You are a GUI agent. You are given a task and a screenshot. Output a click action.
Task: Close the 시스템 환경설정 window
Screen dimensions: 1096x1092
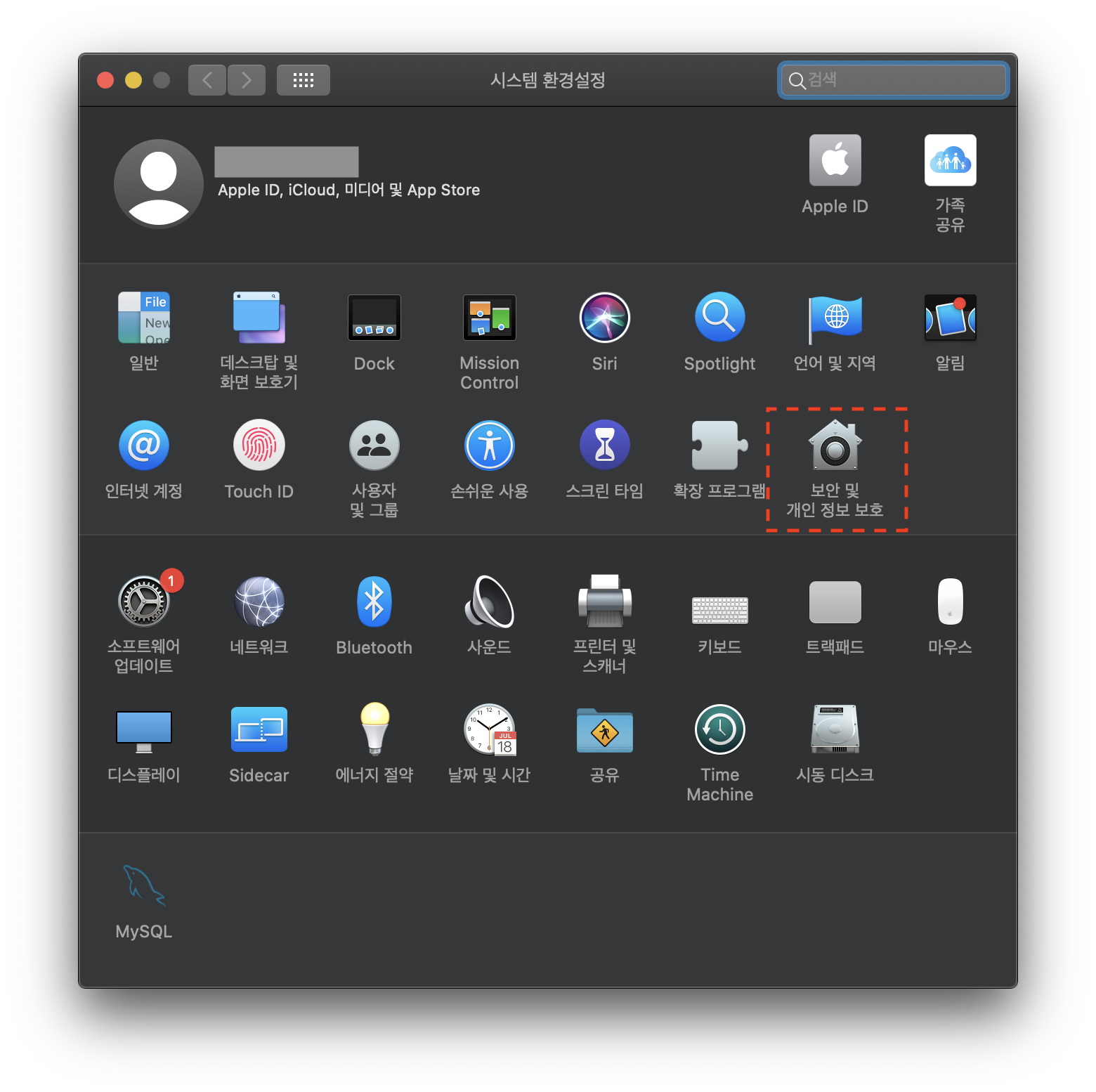tap(105, 80)
